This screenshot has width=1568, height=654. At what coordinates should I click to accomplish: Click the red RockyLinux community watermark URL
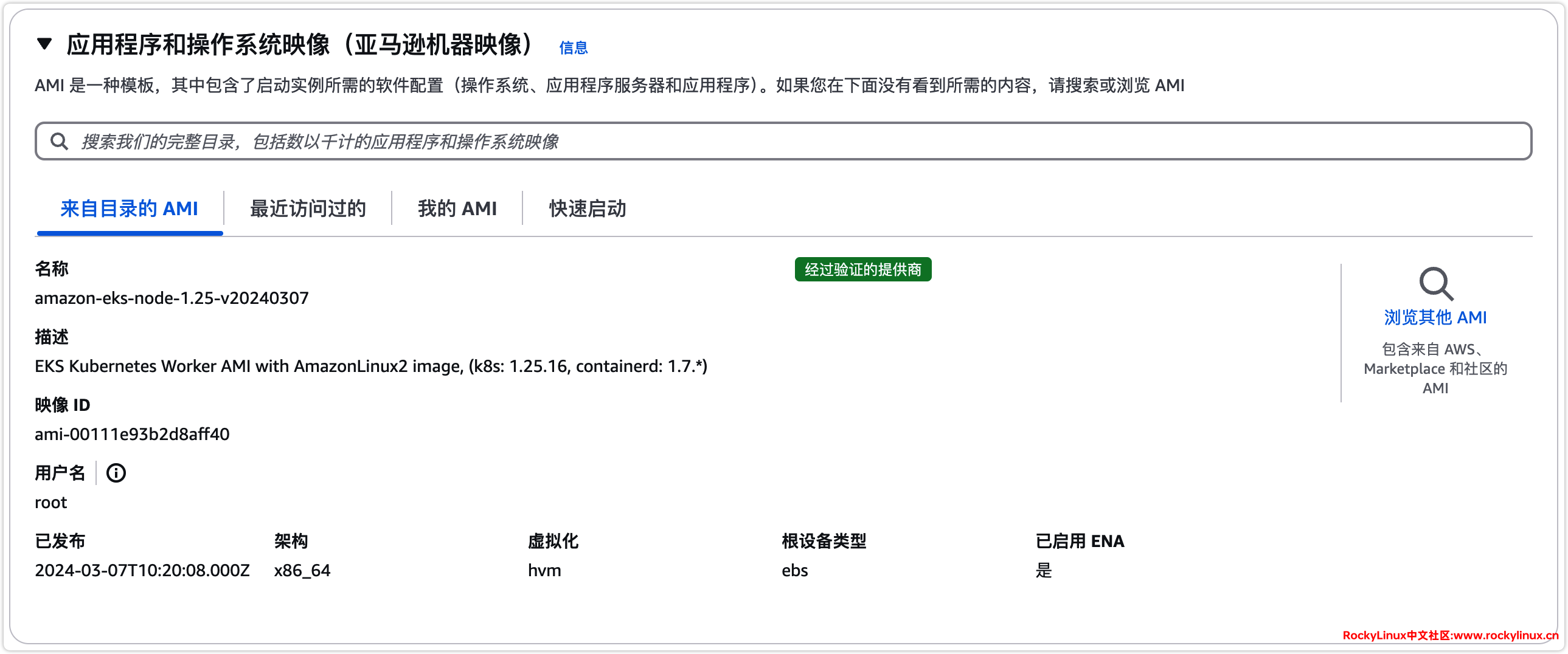(1450, 635)
